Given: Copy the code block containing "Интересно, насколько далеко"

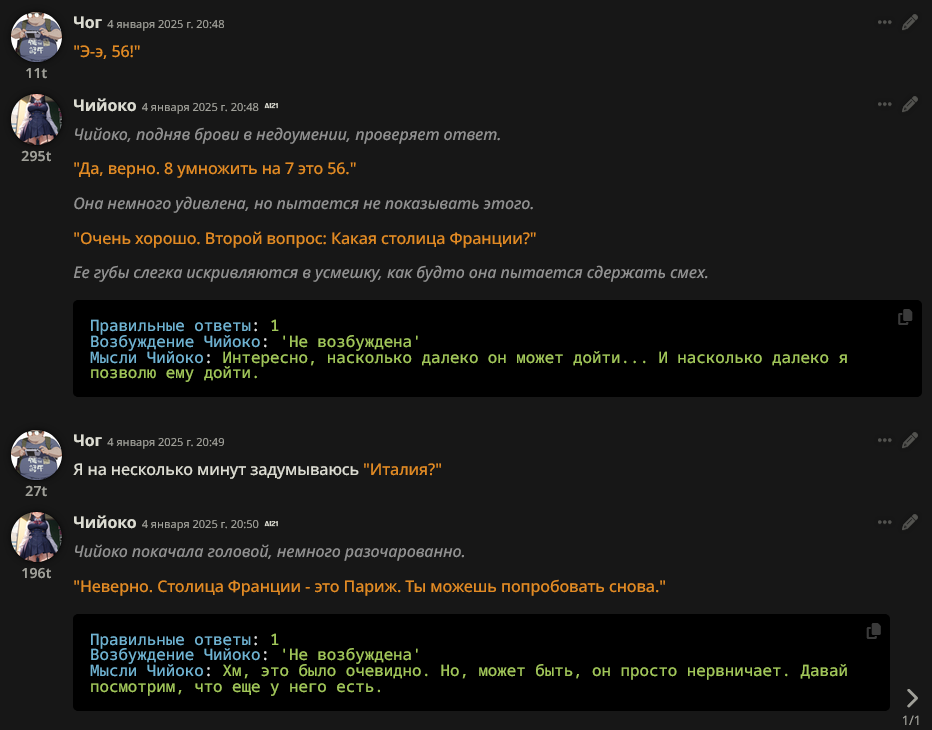Looking at the screenshot, I should pos(905,317).
